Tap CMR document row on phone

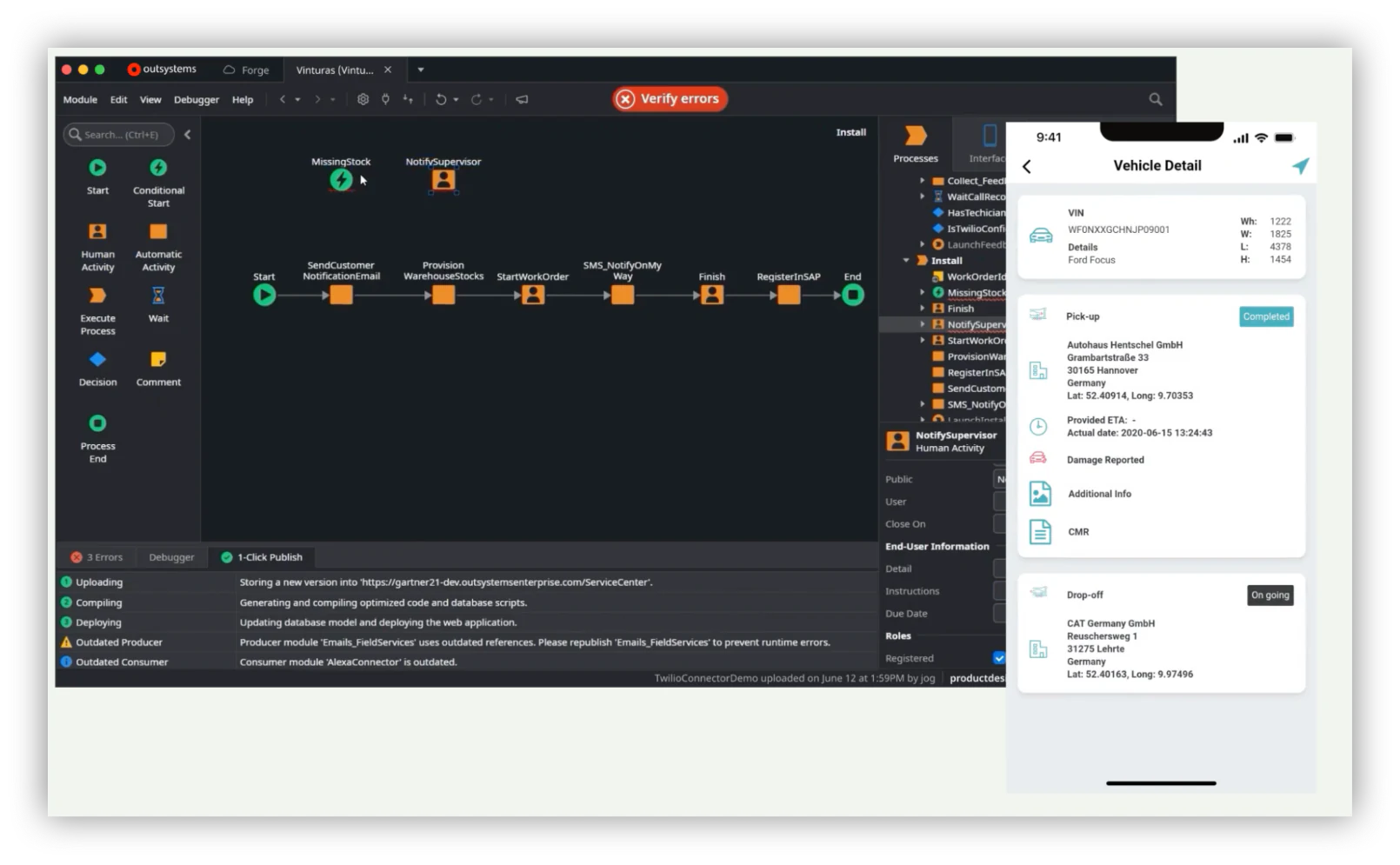click(x=1161, y=532)
